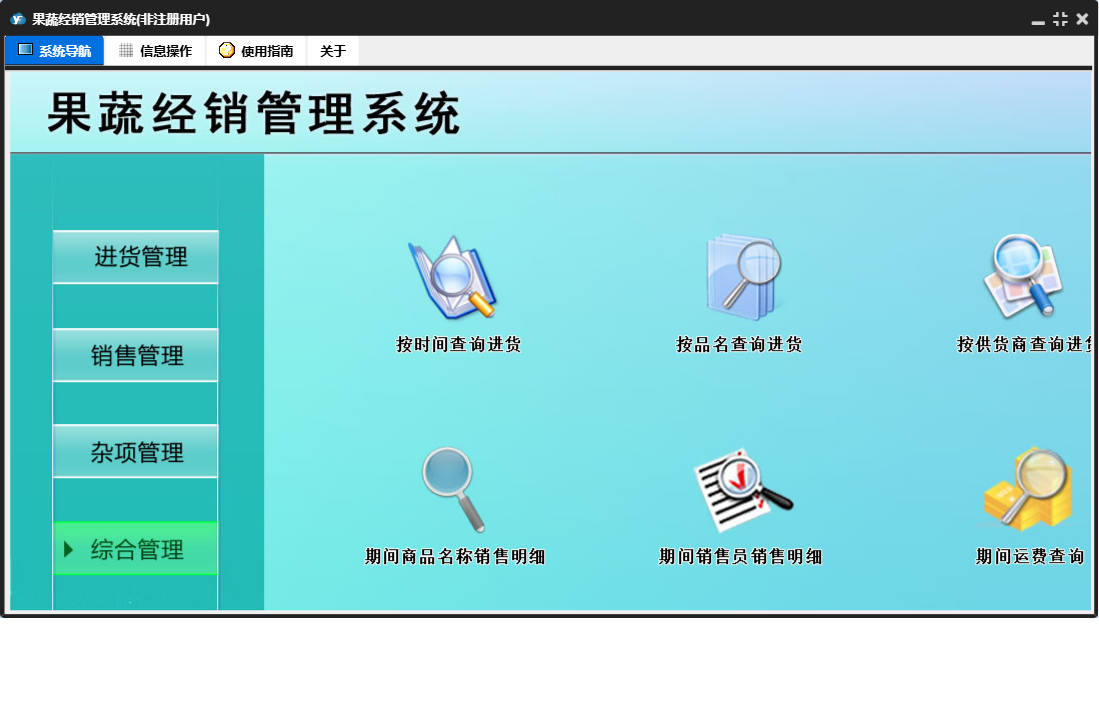The image size is (1099, 723).
Task: Switch to the 信息操作 tab
Action: [156, 50]
